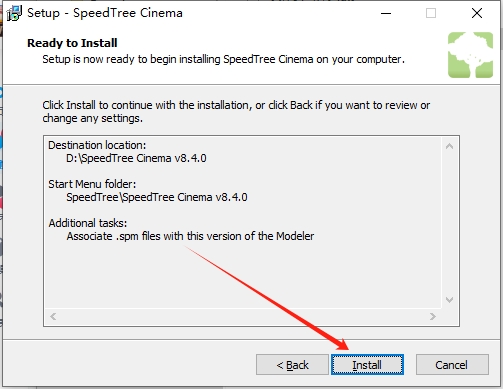This screenshot has width=503, height=389.
Task: Click the Install button to begin installation
Action: (x=367, y=365)
